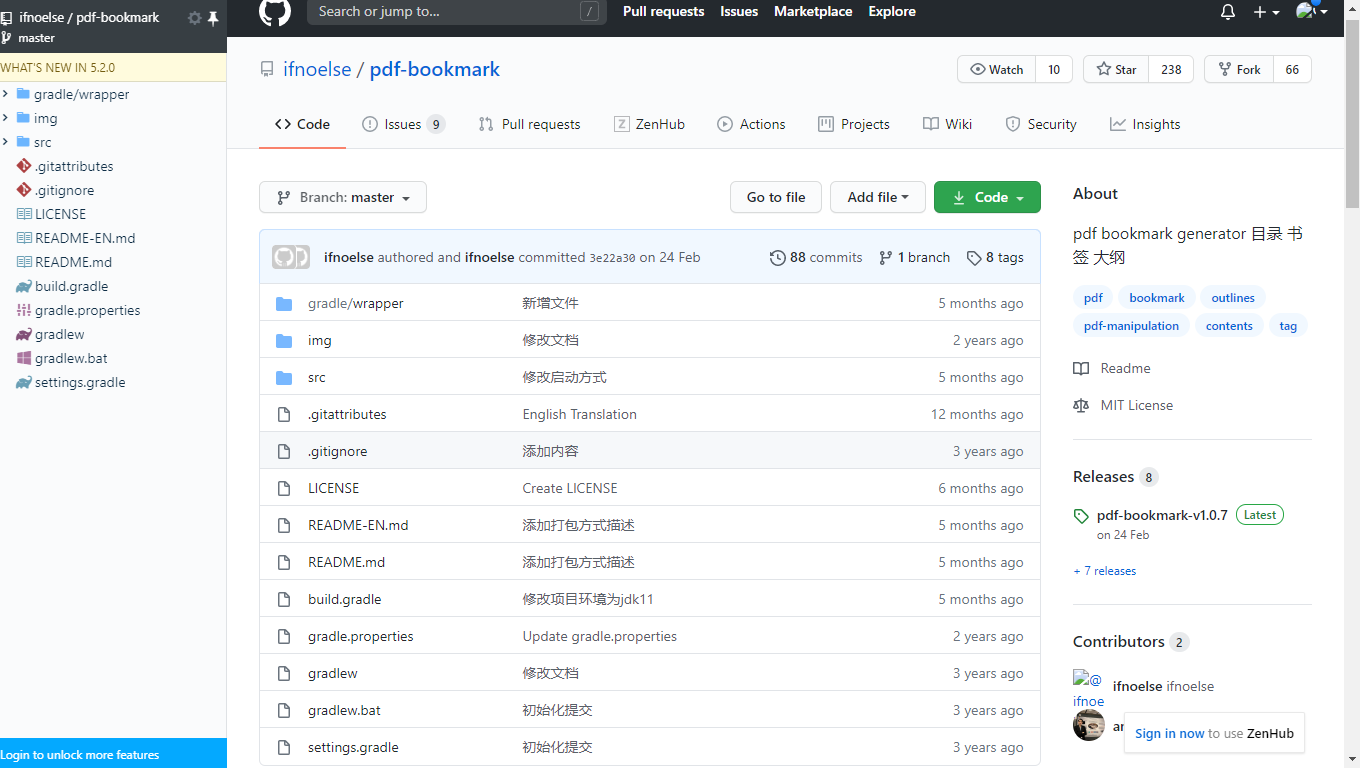The width and height of the screenshot is (1360, 768).
Task: Click the Octotree settings gear icon
Action: 195,18
